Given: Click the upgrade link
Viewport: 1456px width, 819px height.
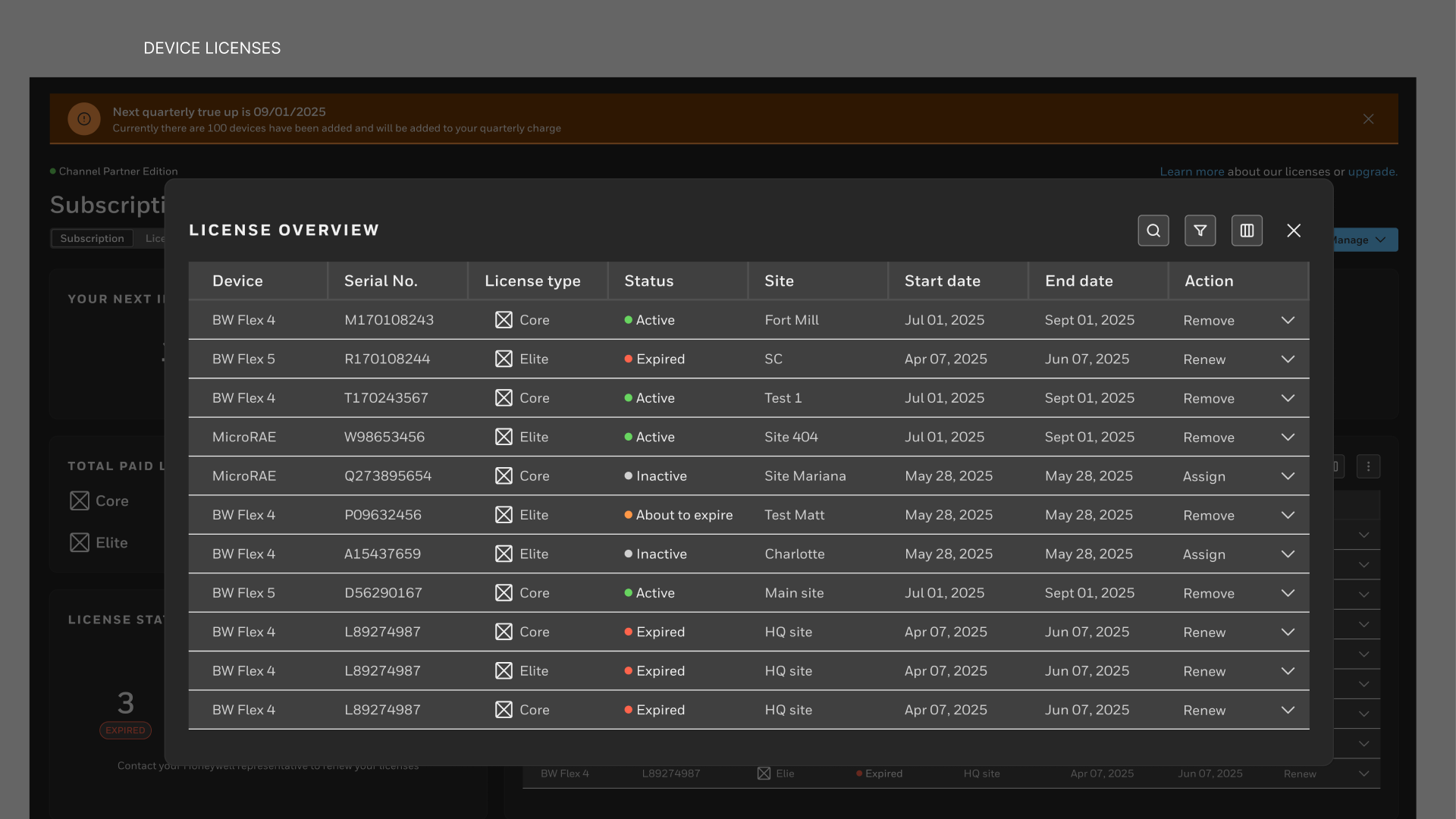Looking at the screenshot, I should pos(1371,171).
